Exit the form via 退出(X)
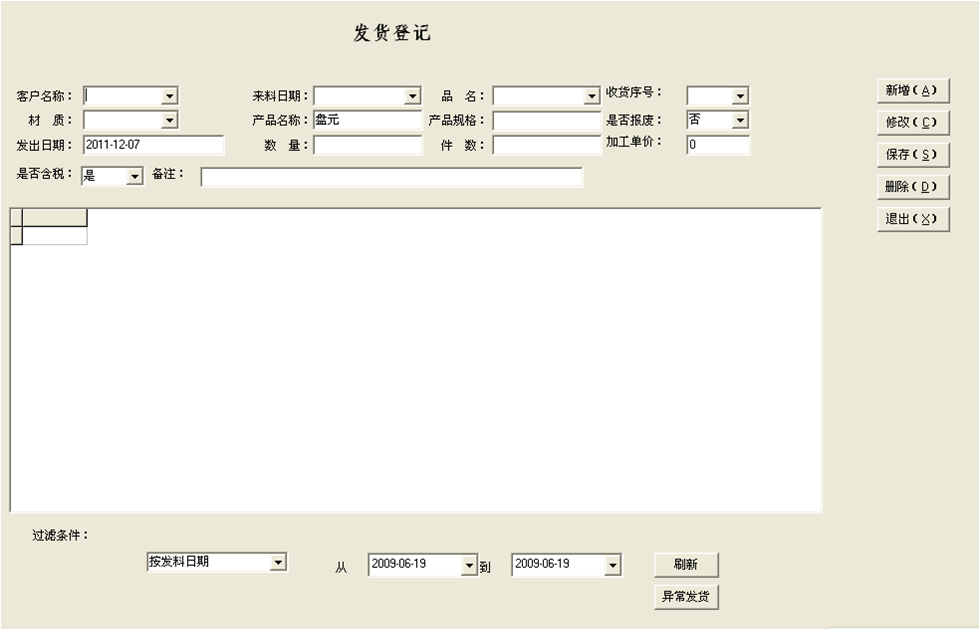Image resolution: width=980 pixels, height=630 pixels. click(912, 219)
